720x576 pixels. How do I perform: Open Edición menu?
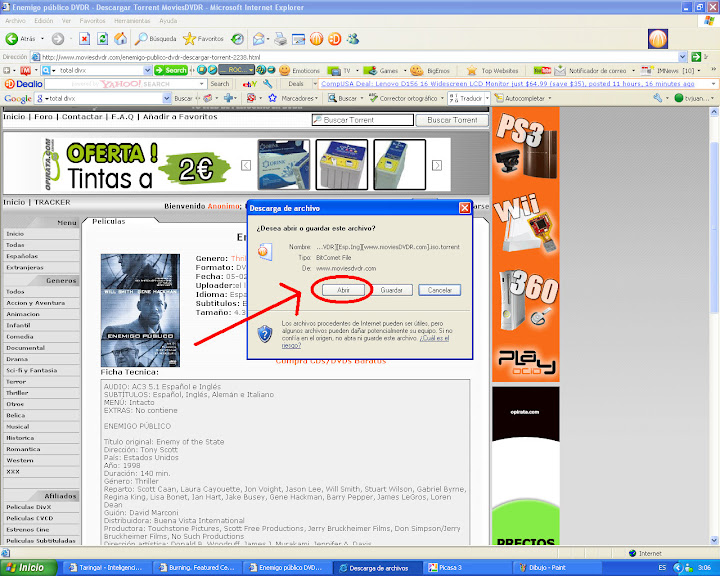point(44,21)
